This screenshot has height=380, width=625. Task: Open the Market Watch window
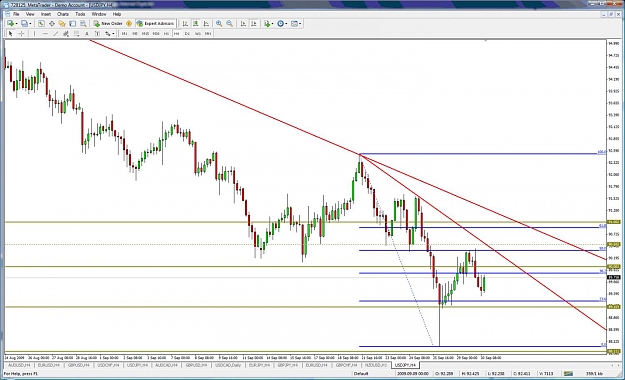tap(41, 24)
